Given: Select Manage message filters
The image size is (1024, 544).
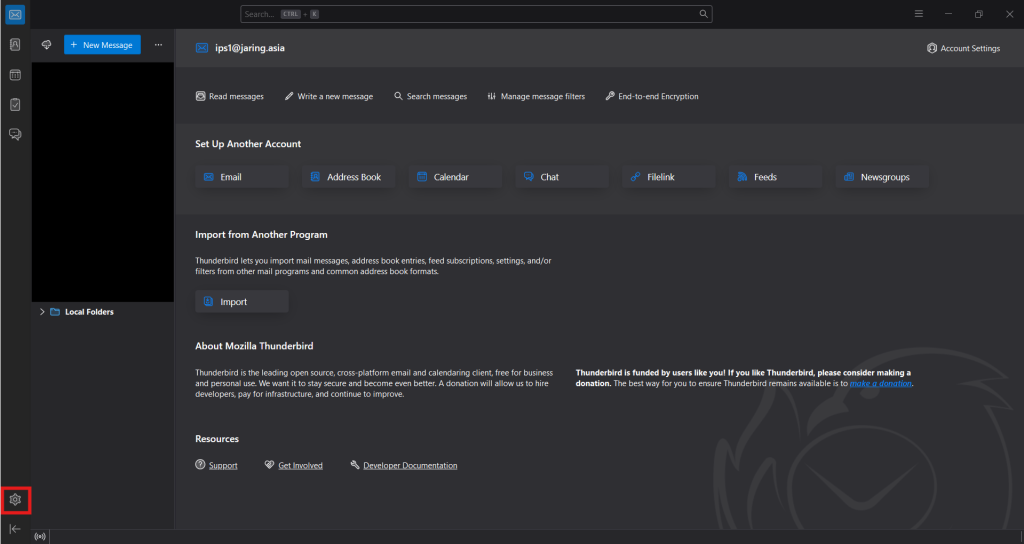Looking at the screenshot, I should pyautogui.click(x=536, y=97).
